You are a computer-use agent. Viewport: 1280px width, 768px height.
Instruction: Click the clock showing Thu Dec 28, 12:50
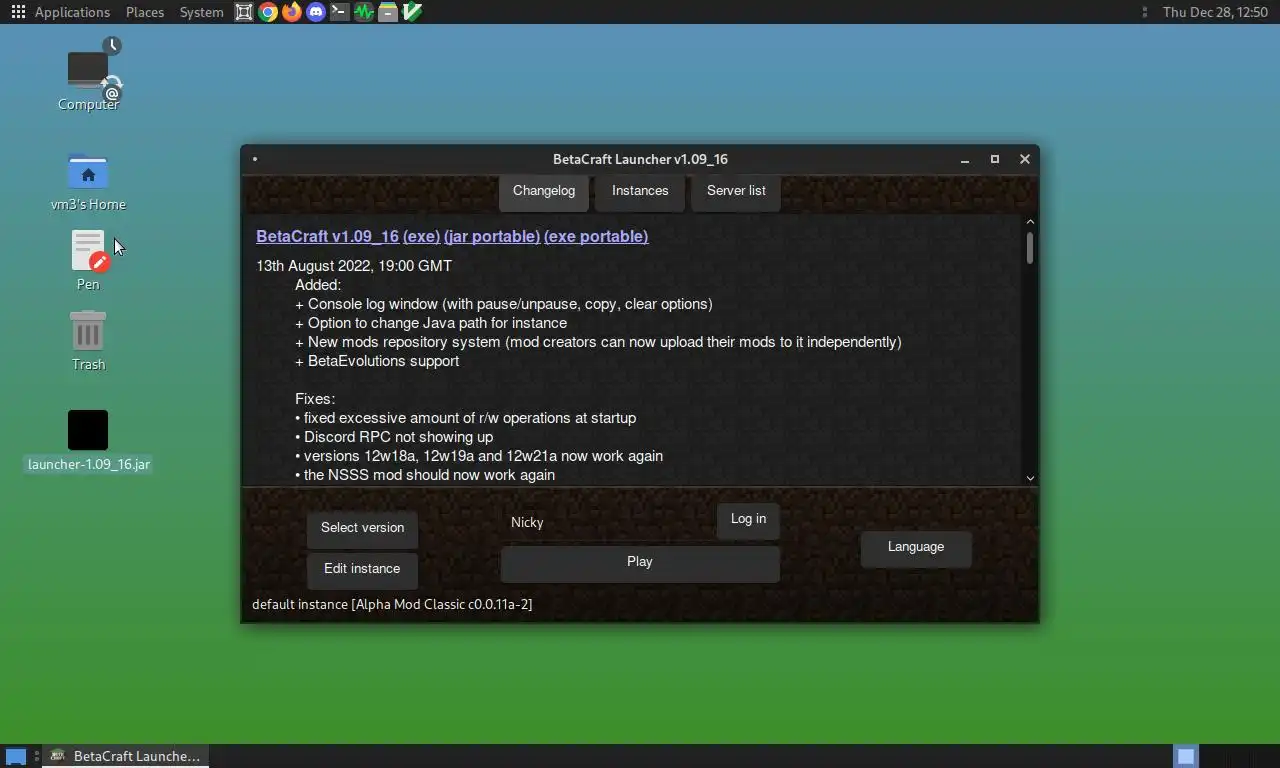pyautogui.click(x=1215, y=12)
